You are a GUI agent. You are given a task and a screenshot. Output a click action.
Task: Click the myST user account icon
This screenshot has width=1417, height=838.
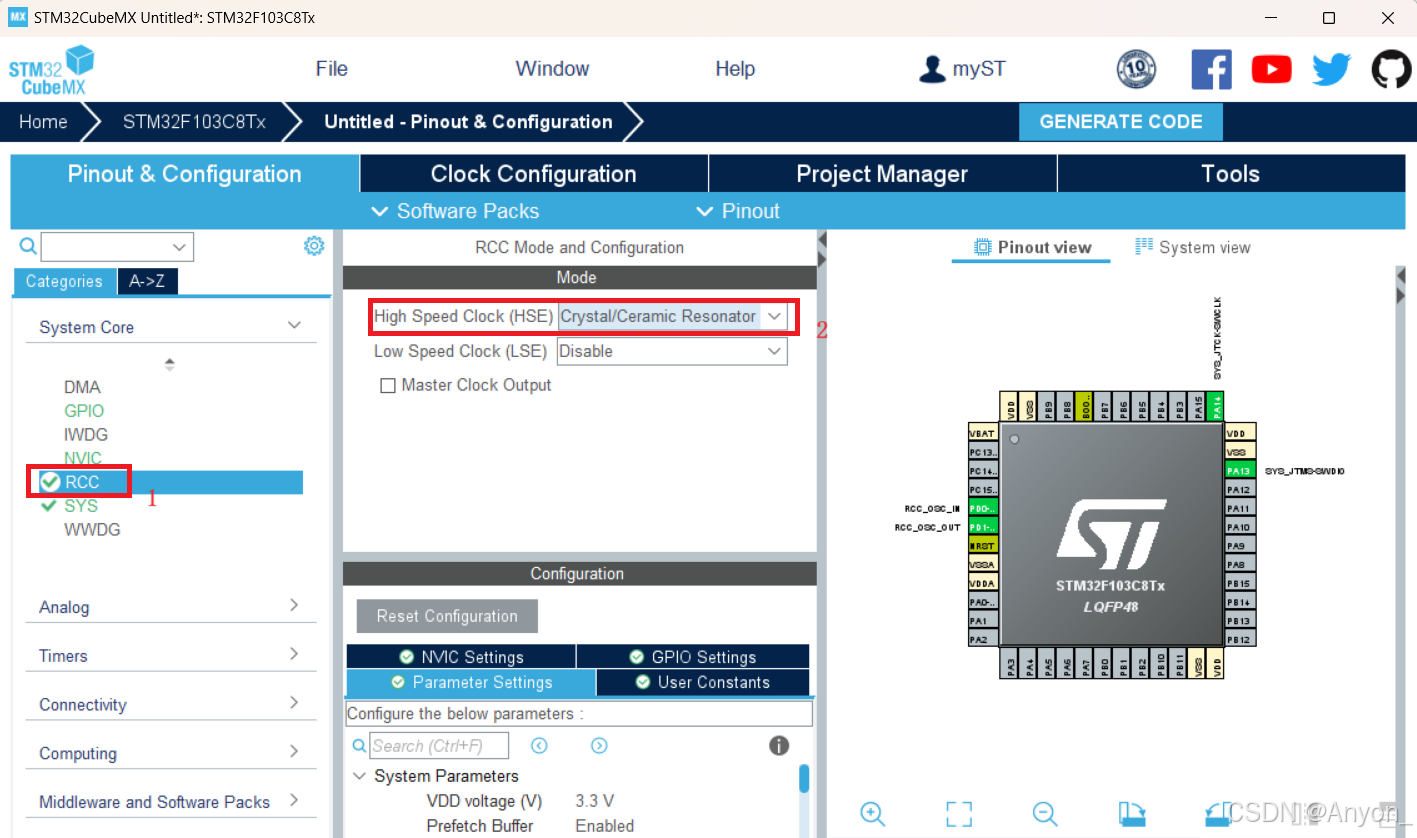click(x=932, y=69)
